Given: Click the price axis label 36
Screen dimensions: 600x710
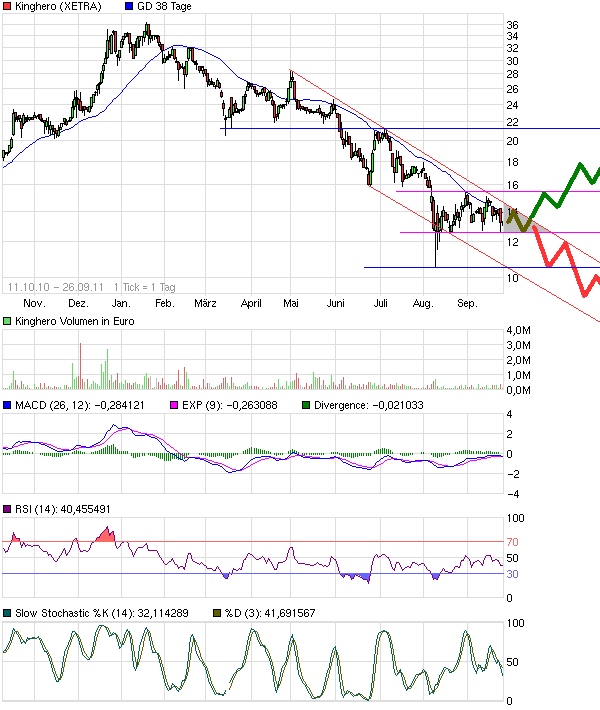Looking at the screenshot, I should coord(512,25).
